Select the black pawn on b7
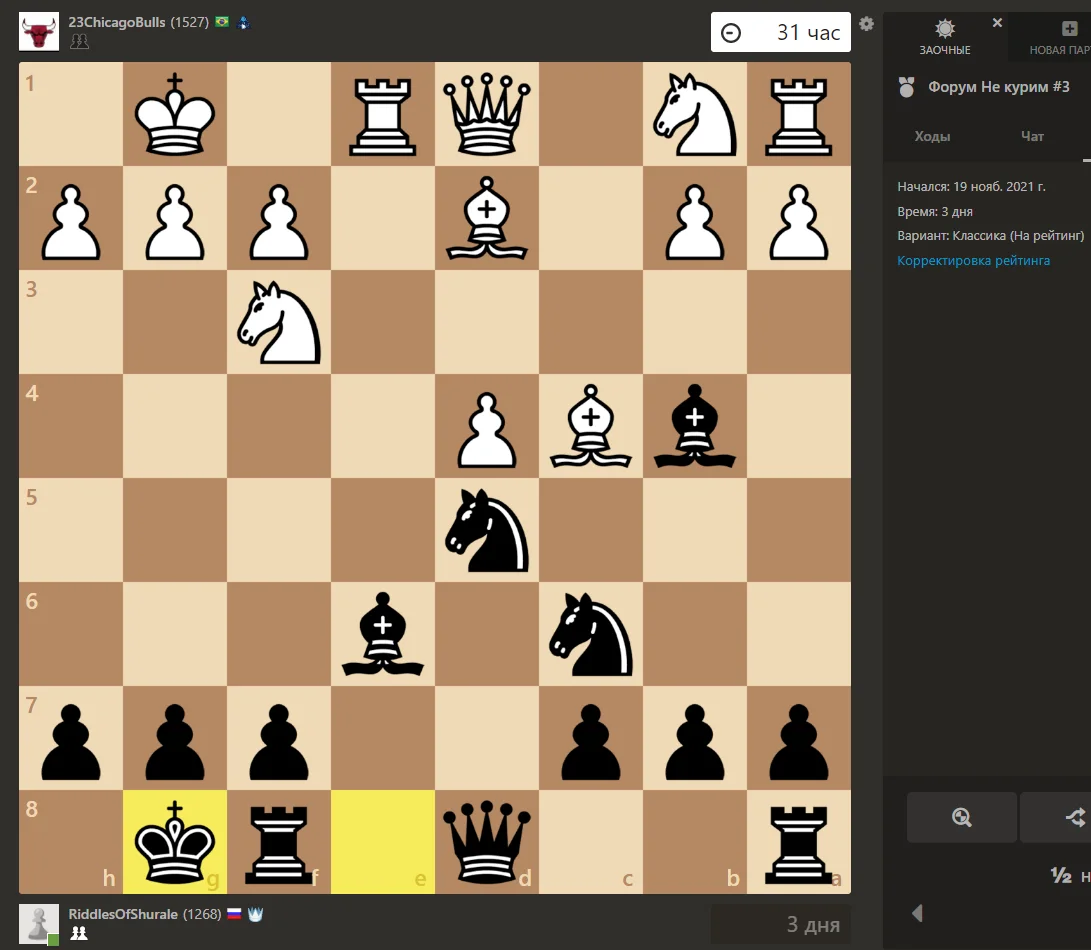Viewport: 1091px width, 950px height. pos(695,738)
